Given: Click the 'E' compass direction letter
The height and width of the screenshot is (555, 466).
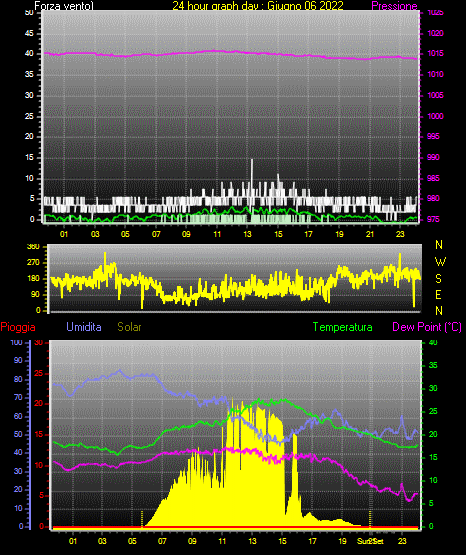Looking at the screenshot, I should coord(438,294).
